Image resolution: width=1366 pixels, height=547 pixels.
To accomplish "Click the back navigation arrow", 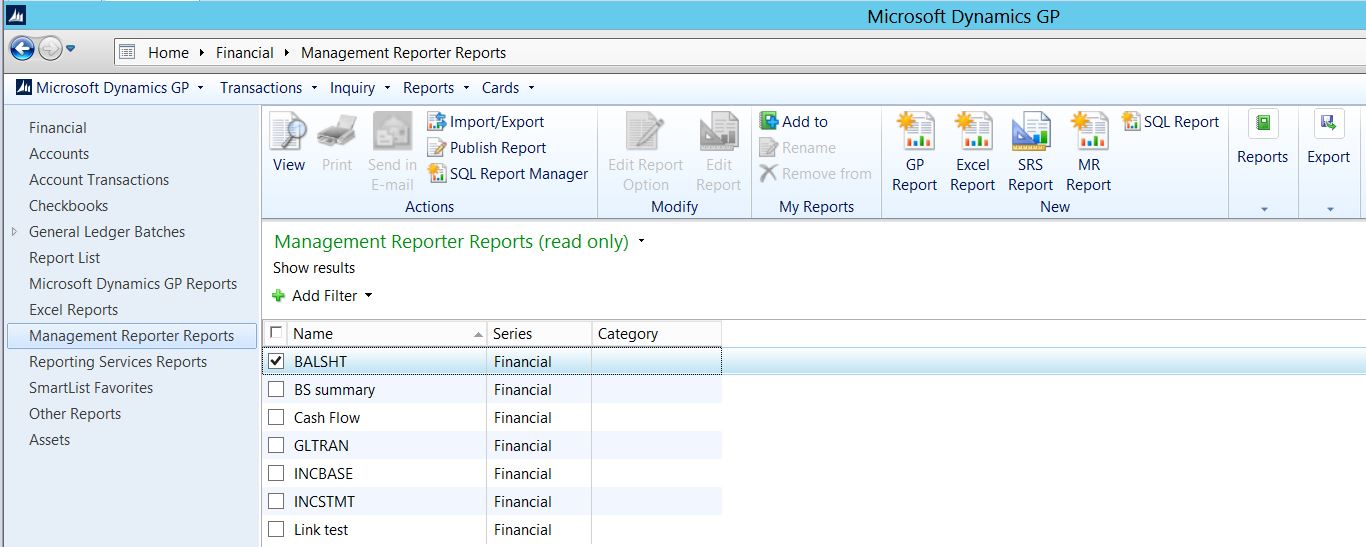I will coord(22,48).
